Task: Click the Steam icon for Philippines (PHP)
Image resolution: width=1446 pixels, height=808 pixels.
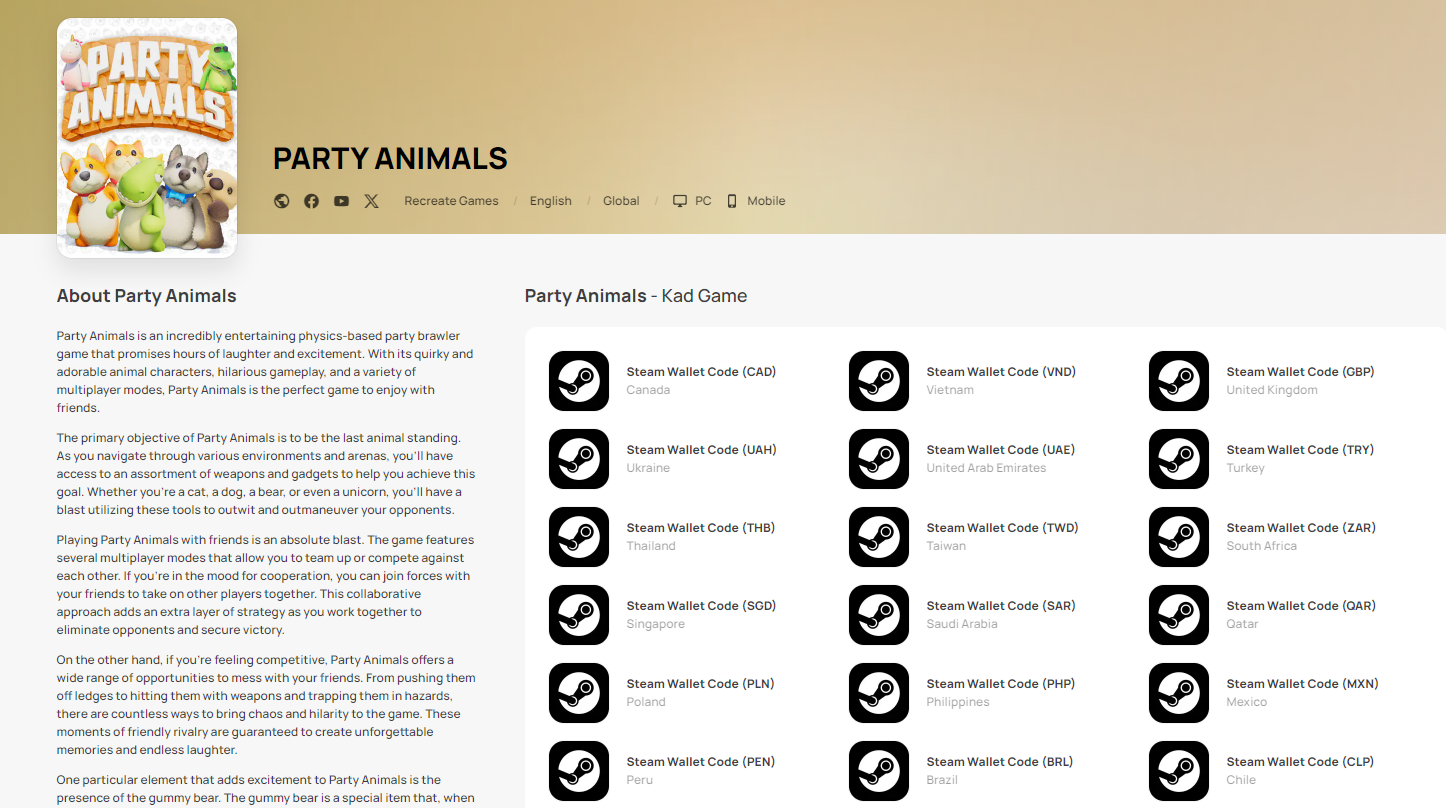Action: pos(879,693)
